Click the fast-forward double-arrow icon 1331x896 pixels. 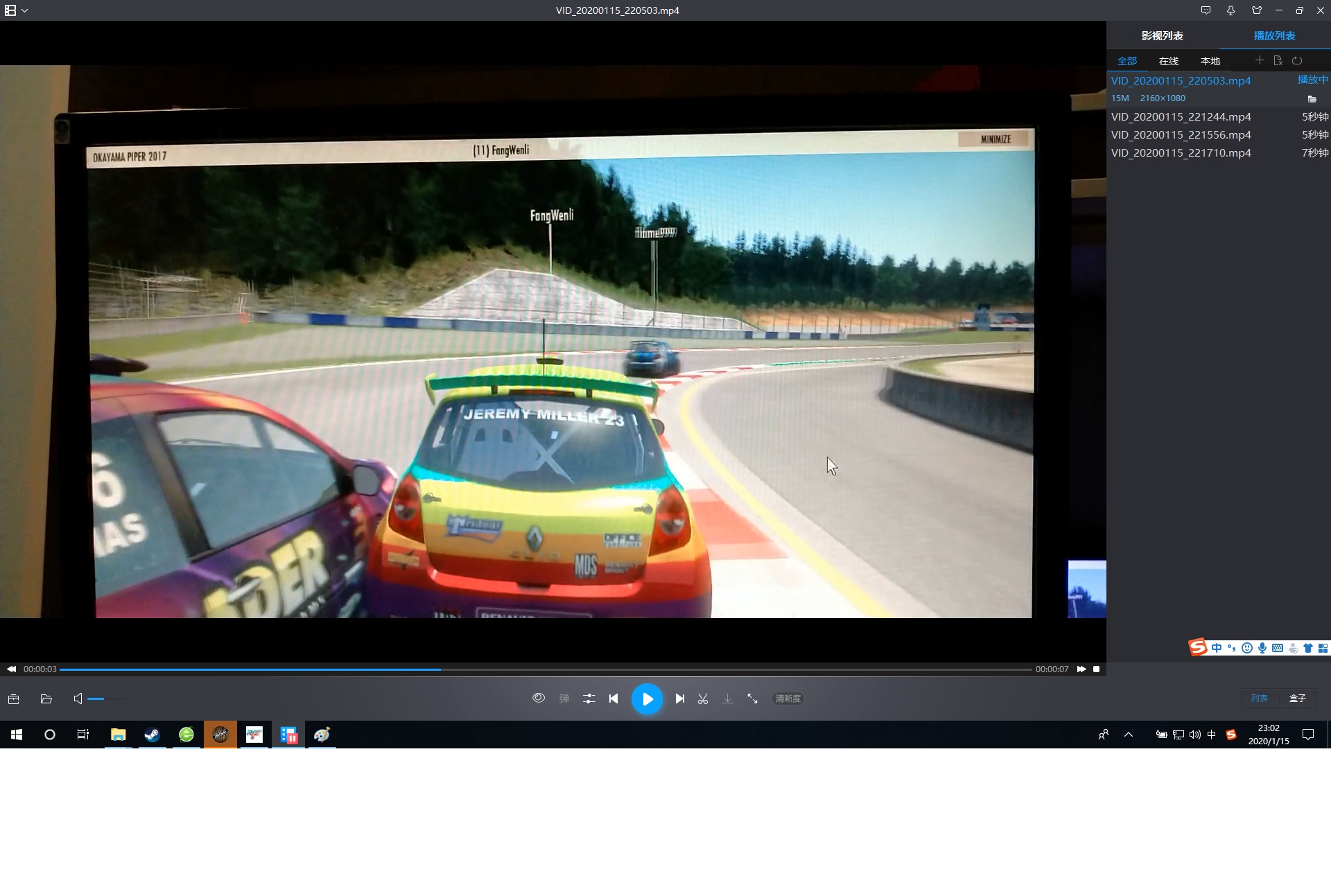point(1081,669)
